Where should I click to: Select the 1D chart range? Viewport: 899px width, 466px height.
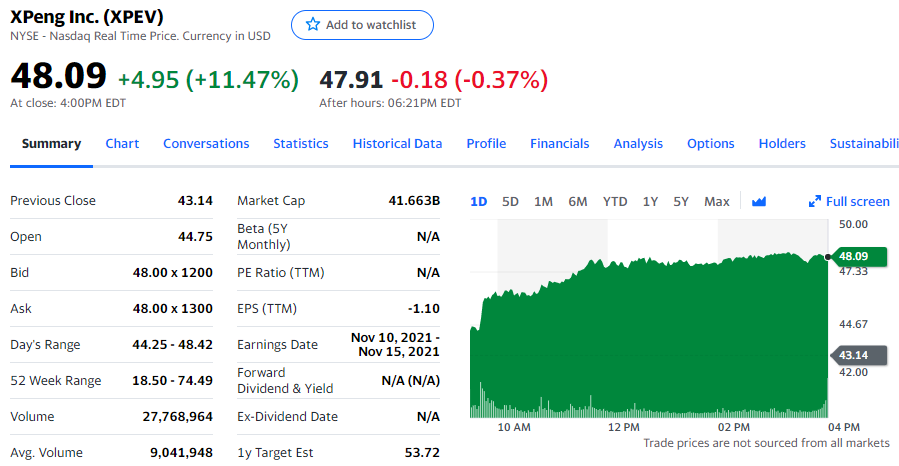479,201
